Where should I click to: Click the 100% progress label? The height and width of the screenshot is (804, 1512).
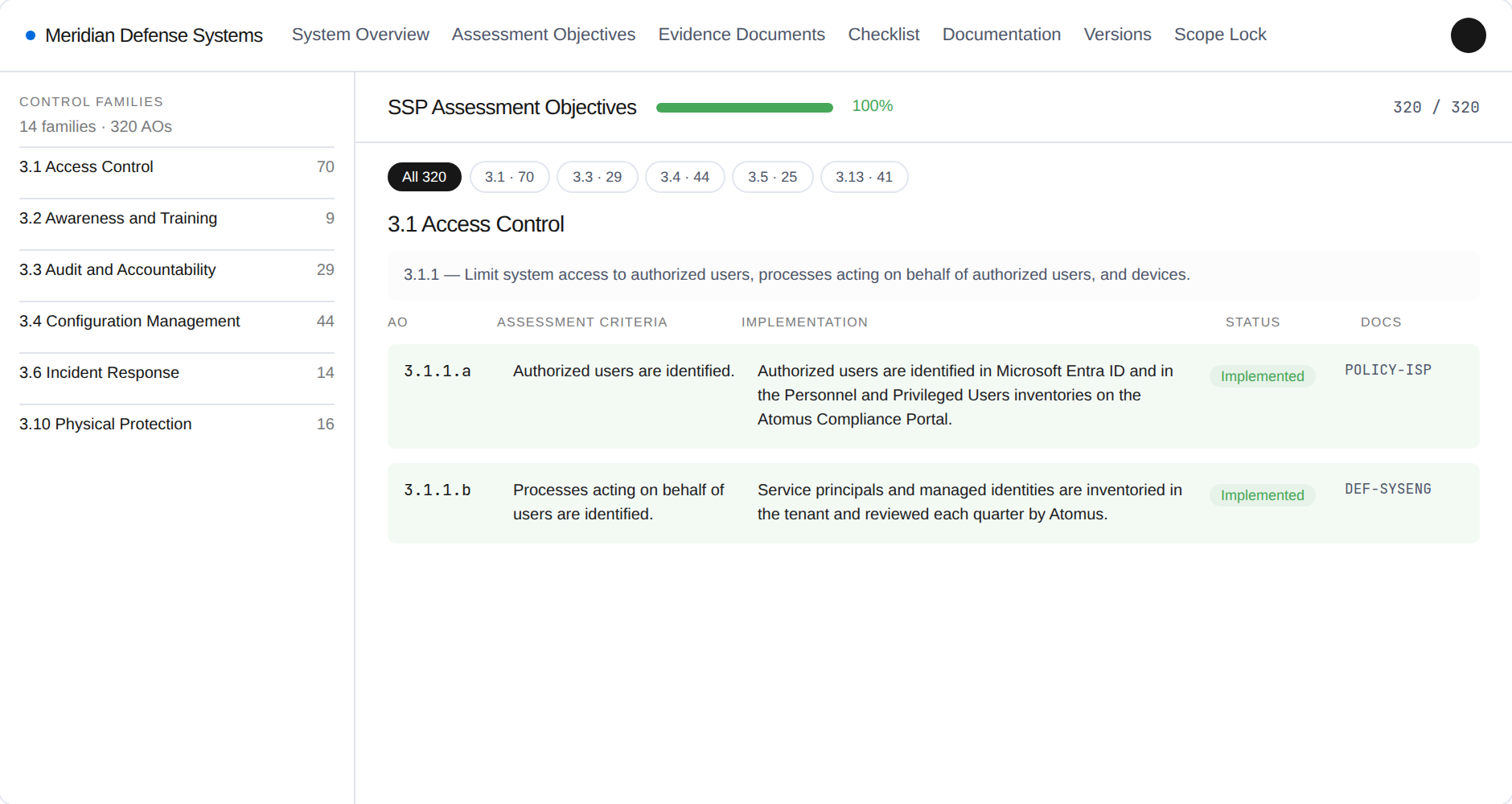(x=873, y=106)
